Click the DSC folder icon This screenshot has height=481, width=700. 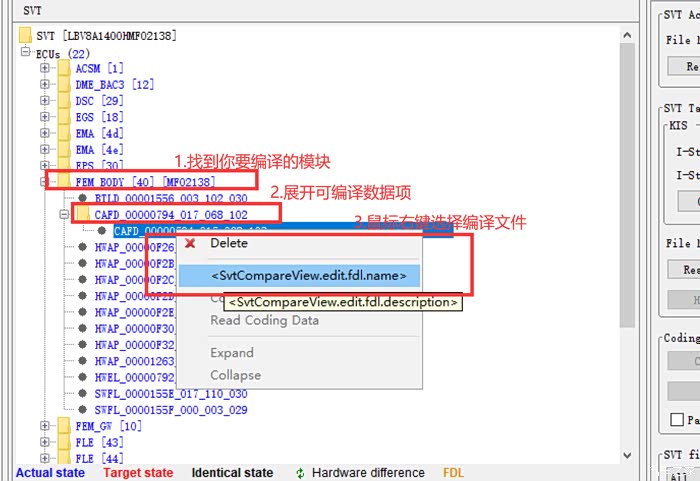tap(64, 100)
